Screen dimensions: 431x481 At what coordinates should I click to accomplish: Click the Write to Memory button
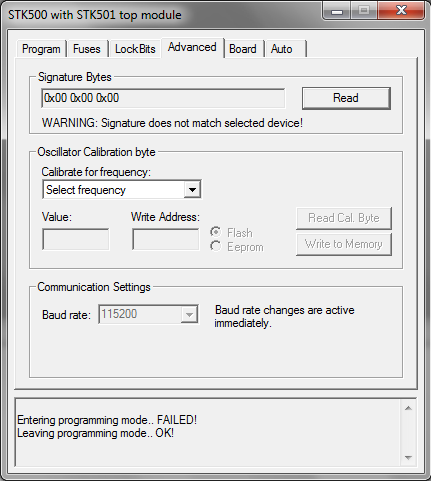click(x=344, y=244)
